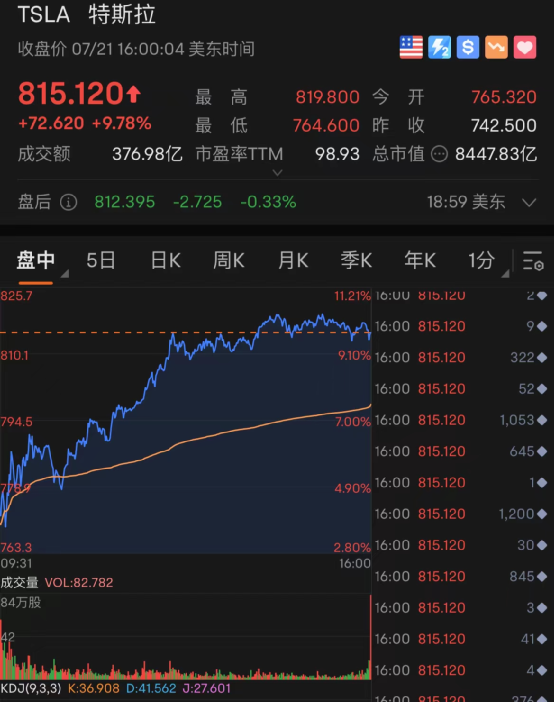Tap the pink heart favorite icon
This screenshot has width=554, height=702.
click(525, 47)
